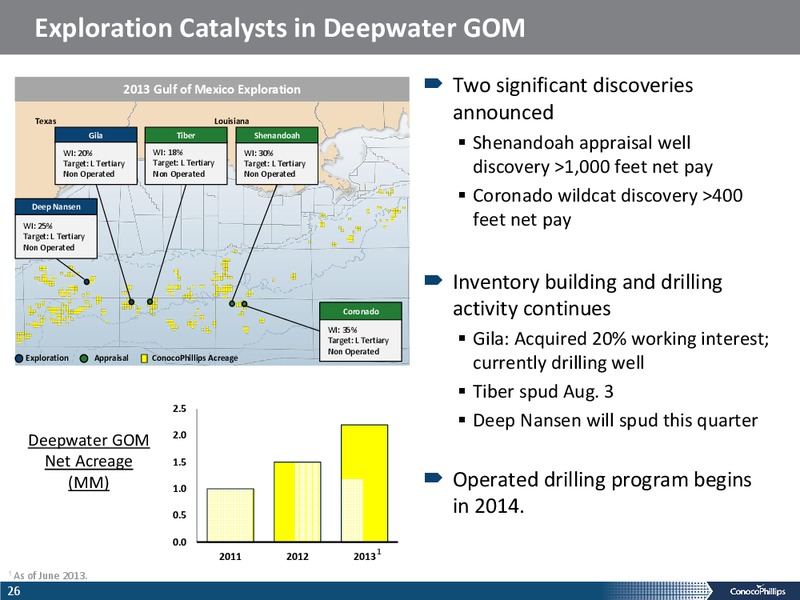Click the slide title 'Exploration Catalysts in Deepwater GOM'

(280, 28)
